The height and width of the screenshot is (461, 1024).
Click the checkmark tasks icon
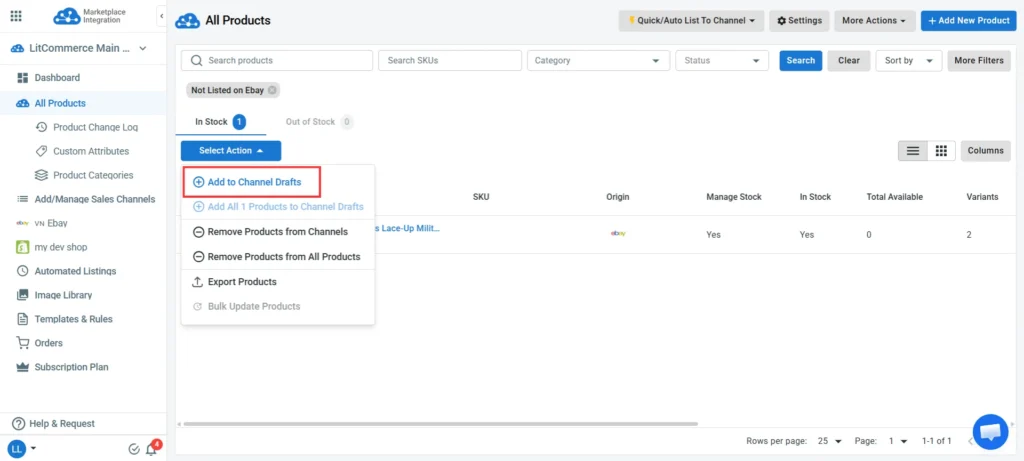(x=134, y=449)
